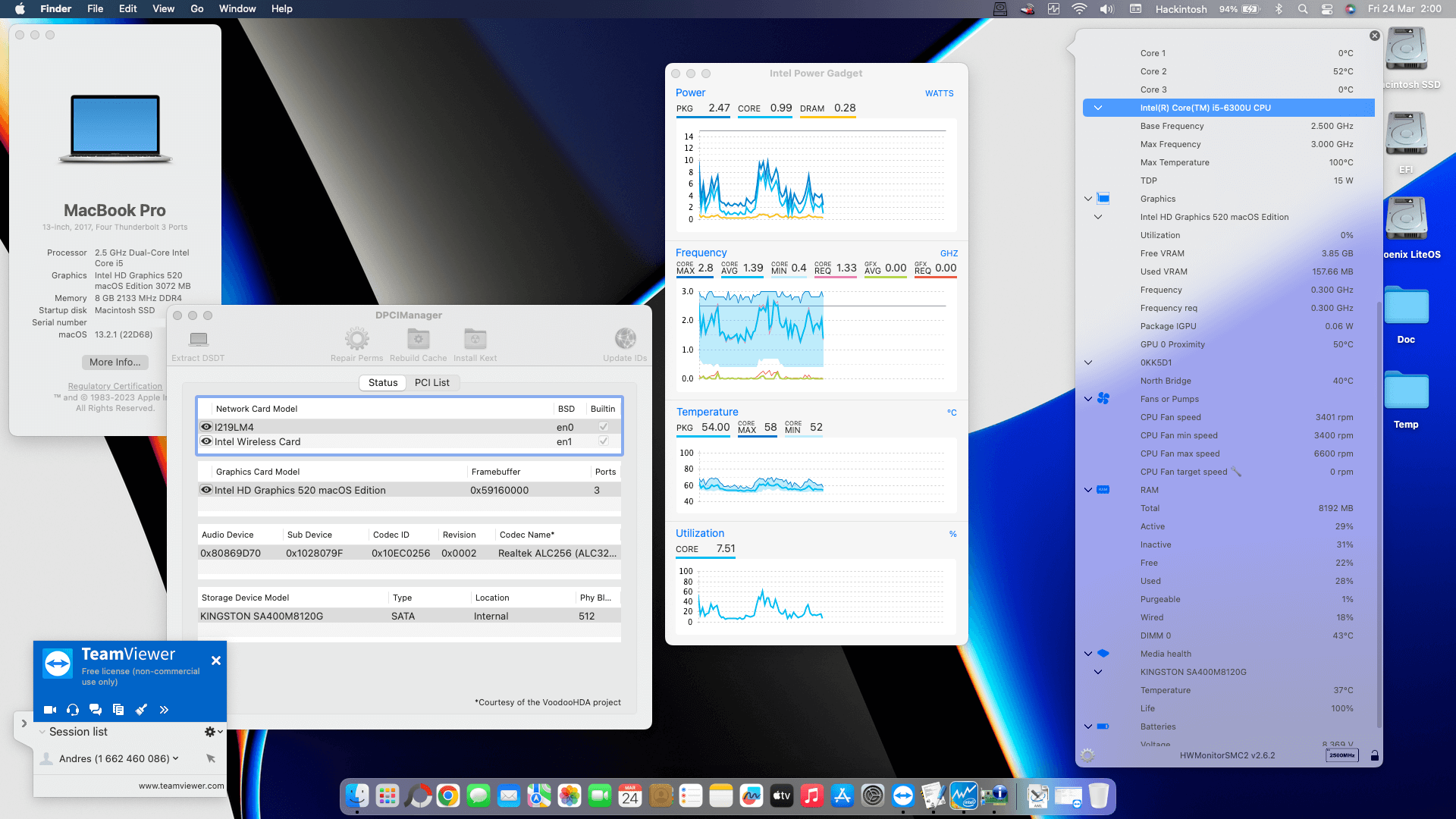1456x819 pixels.
Task: Click wrench icon beside CPU Fan target speed
Action: tap(1236, 472)
